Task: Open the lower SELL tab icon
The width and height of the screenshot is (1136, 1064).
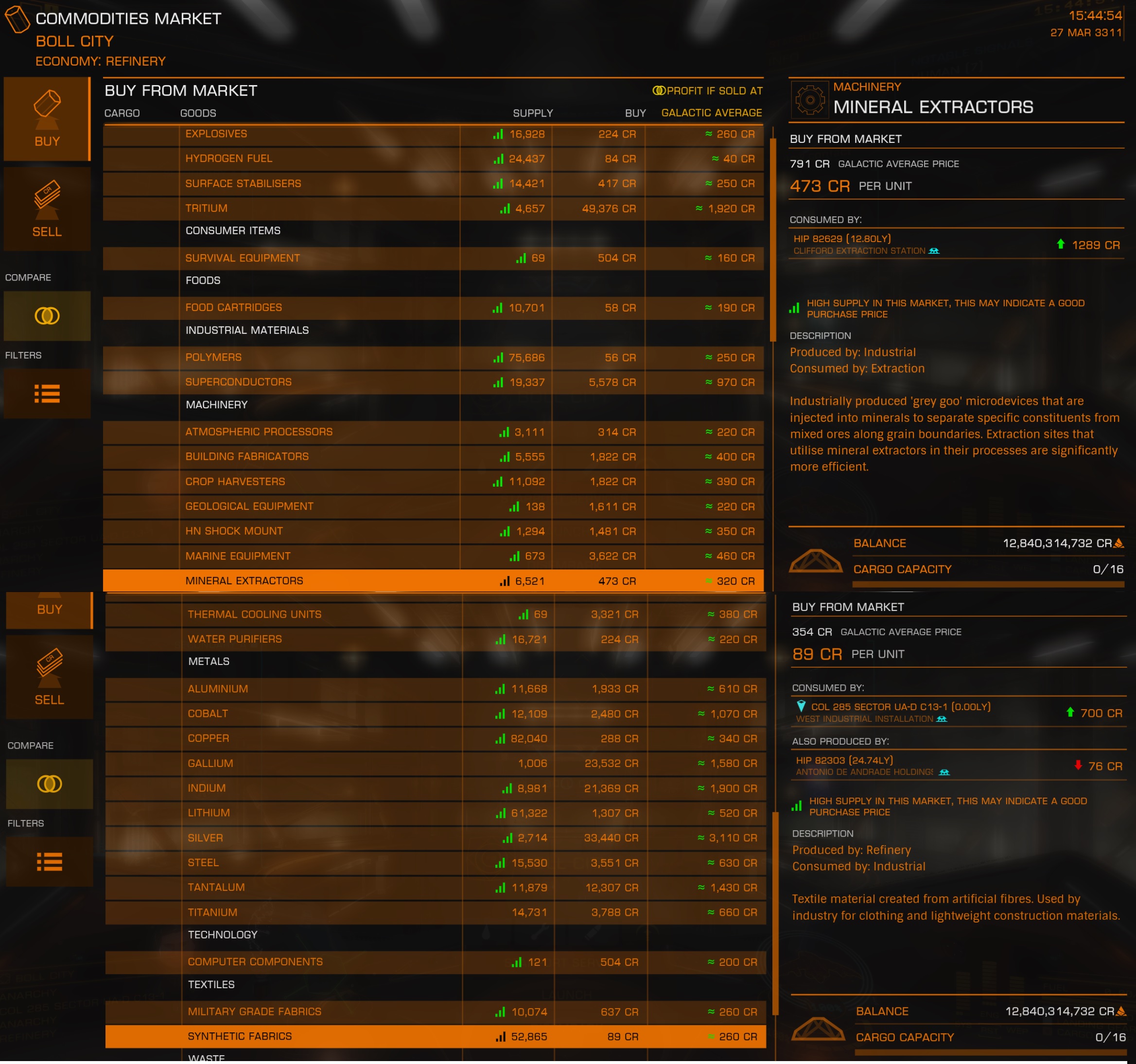Action: click(x=49, y=677)
